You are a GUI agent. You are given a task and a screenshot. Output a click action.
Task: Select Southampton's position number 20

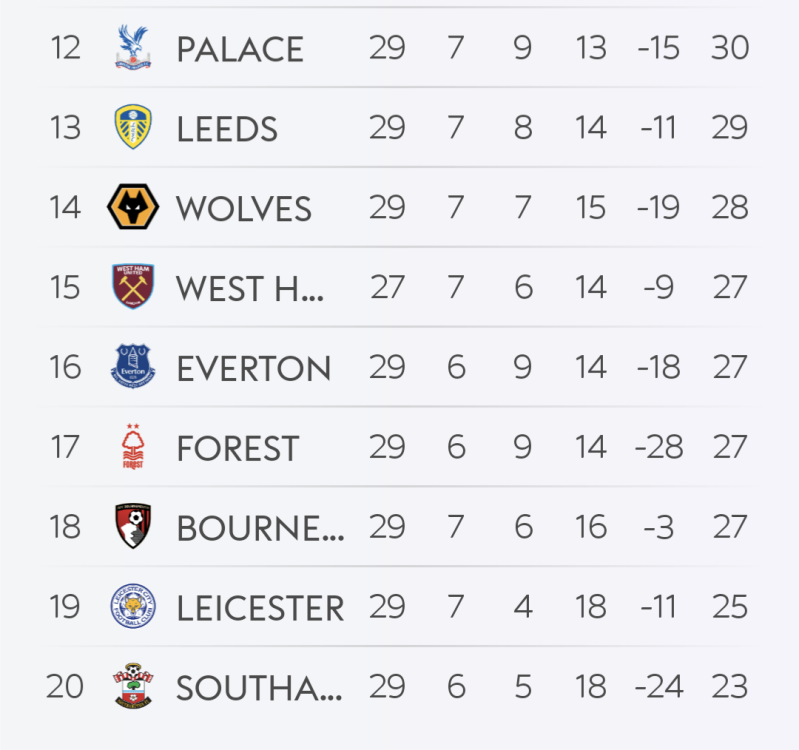(x=64, y=686)
